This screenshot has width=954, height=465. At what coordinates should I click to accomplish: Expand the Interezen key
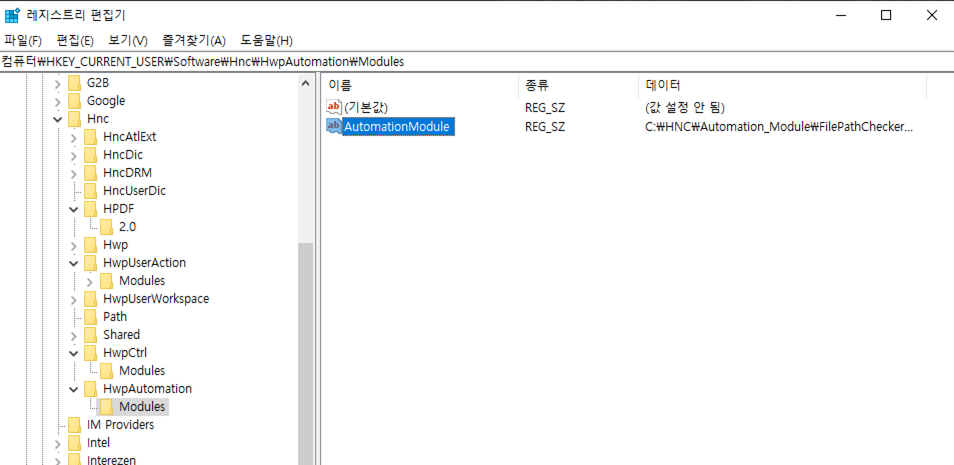pos(58,460)
